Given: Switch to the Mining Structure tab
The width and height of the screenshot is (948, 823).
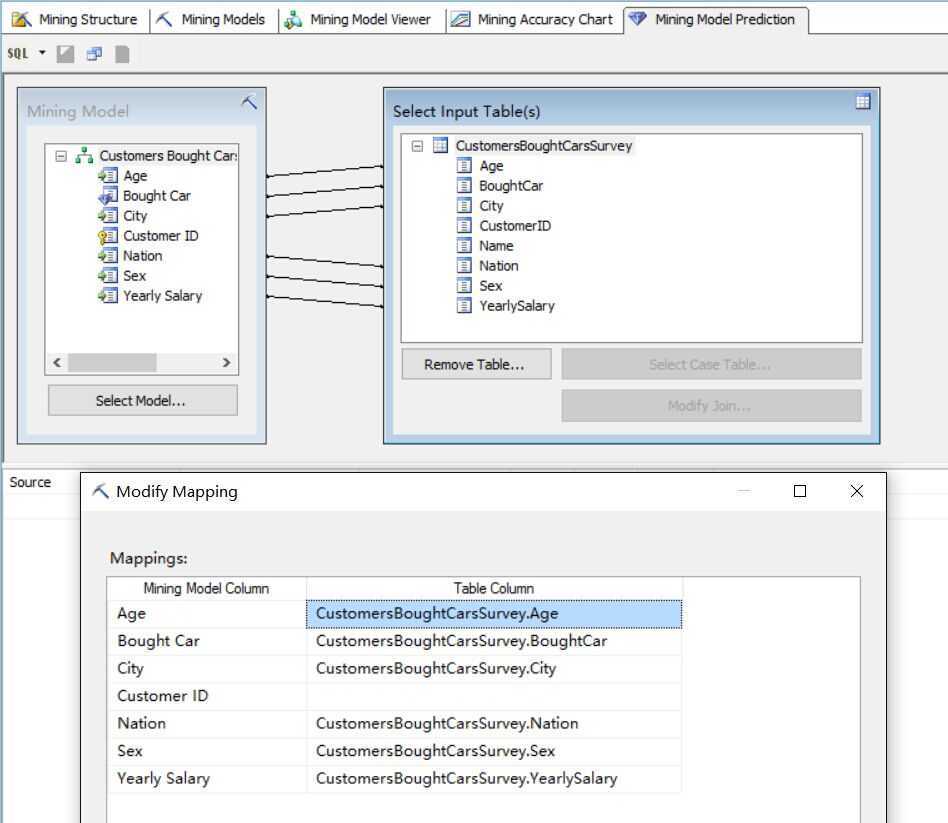Looking at the screenshot, I should pyautogui.click(x=75, y=19).
